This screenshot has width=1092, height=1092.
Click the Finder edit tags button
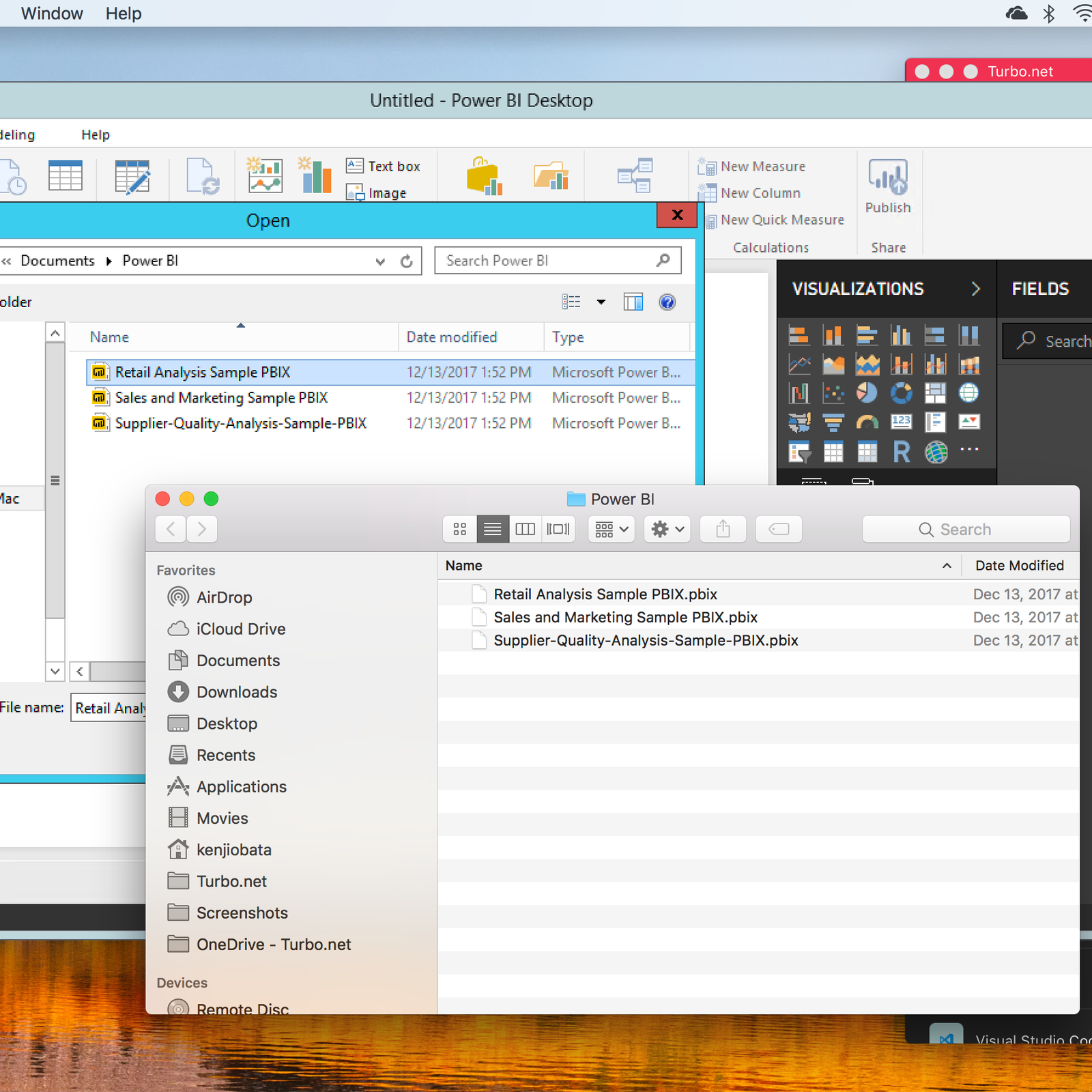779,529
